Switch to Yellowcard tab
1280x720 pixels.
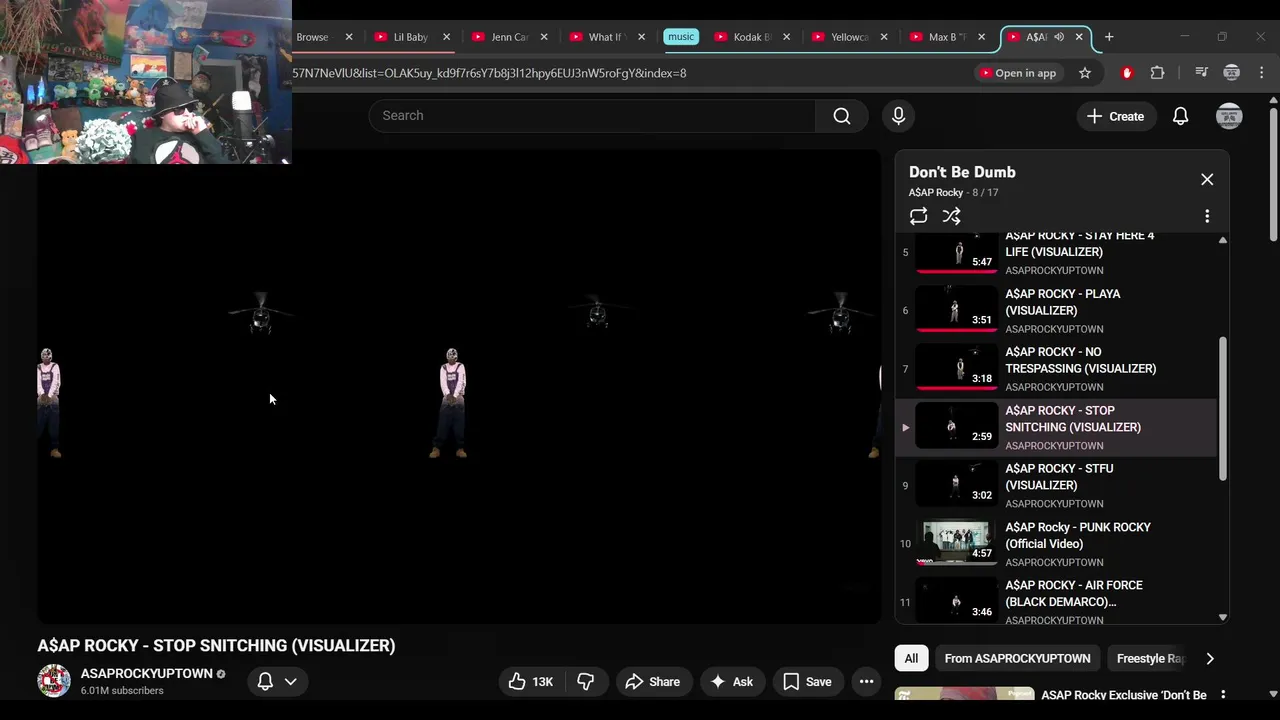tap(849, 37)
